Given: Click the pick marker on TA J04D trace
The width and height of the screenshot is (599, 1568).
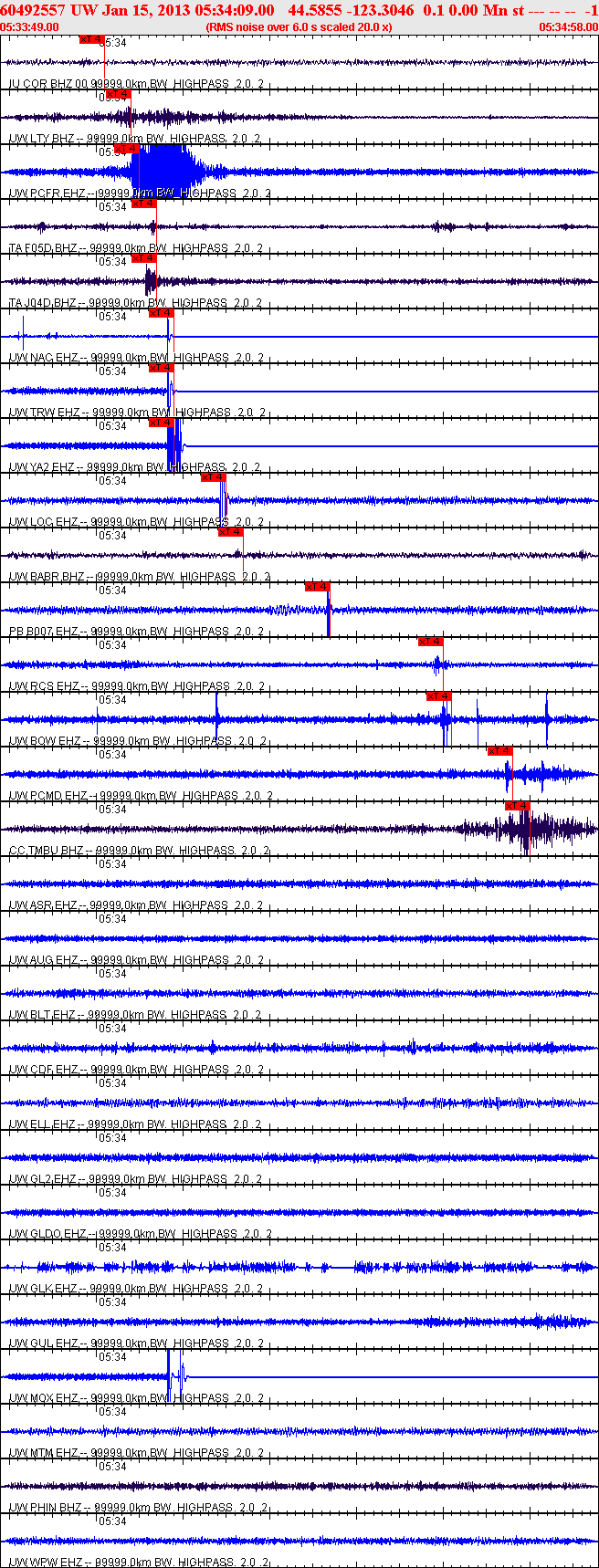Looking at the screenshot, I should tap(144, 258).
